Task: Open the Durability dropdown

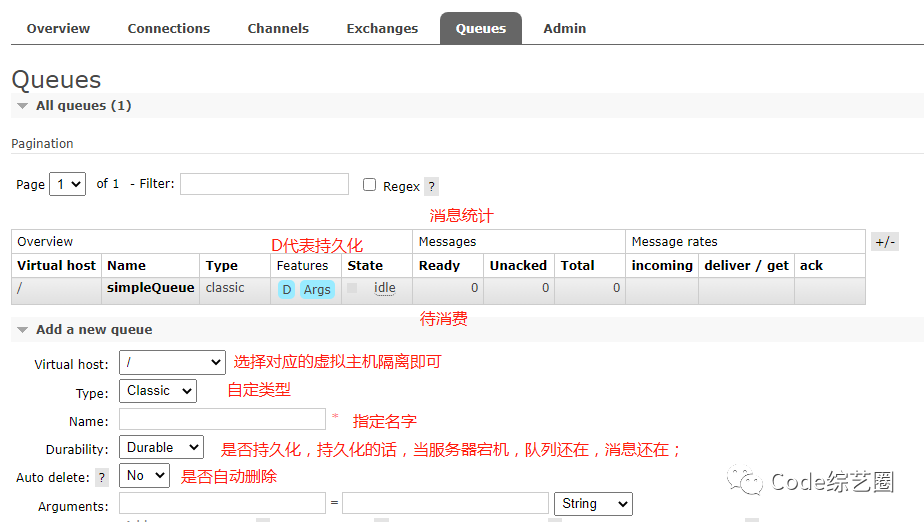Action: (161, 448)
